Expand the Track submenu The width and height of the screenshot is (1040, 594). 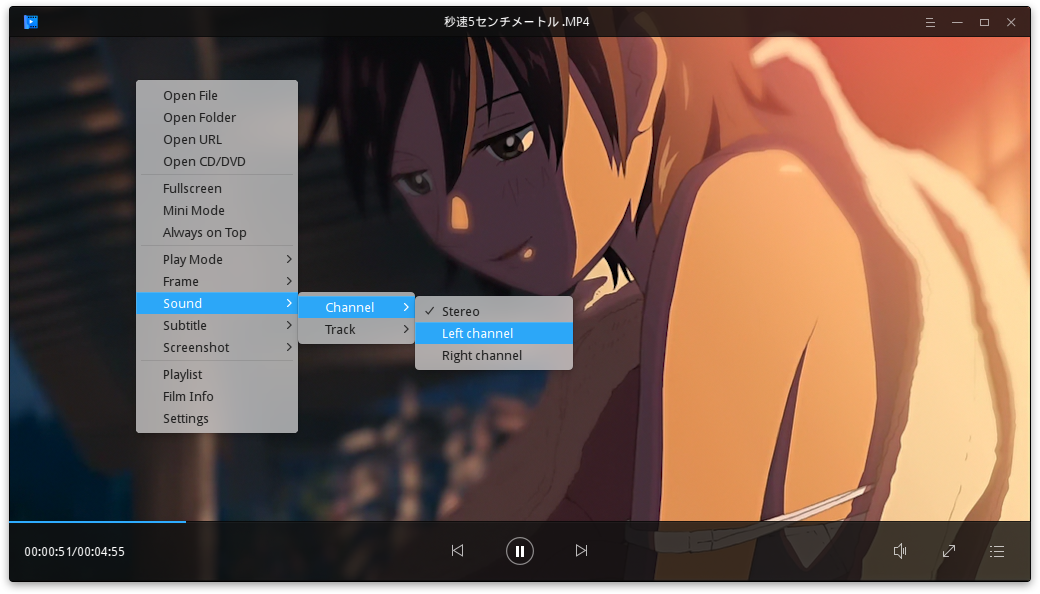pos(357,329)
